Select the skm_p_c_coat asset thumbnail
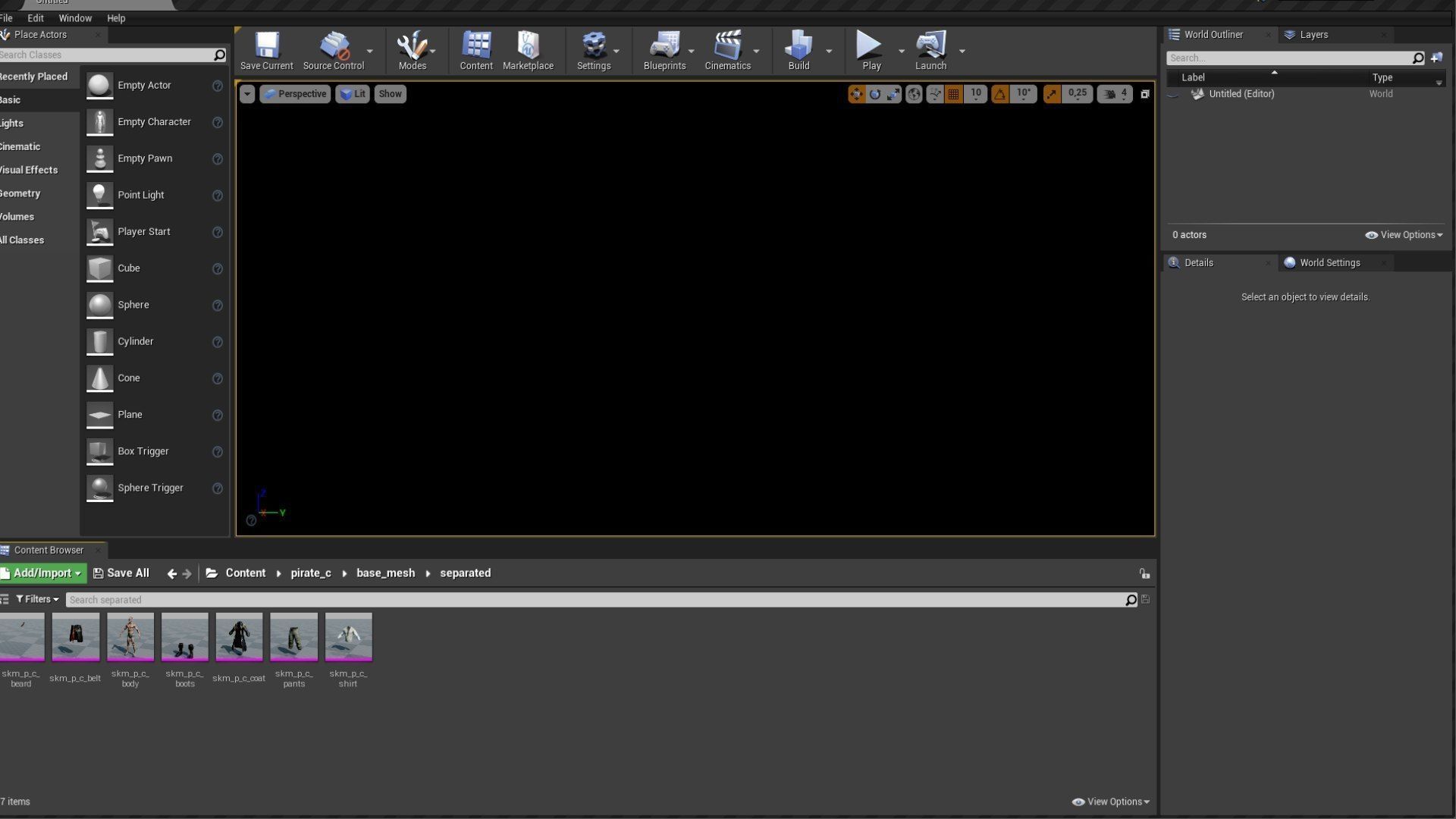This screenshot has width=1456, height=819. pos(239,637)
